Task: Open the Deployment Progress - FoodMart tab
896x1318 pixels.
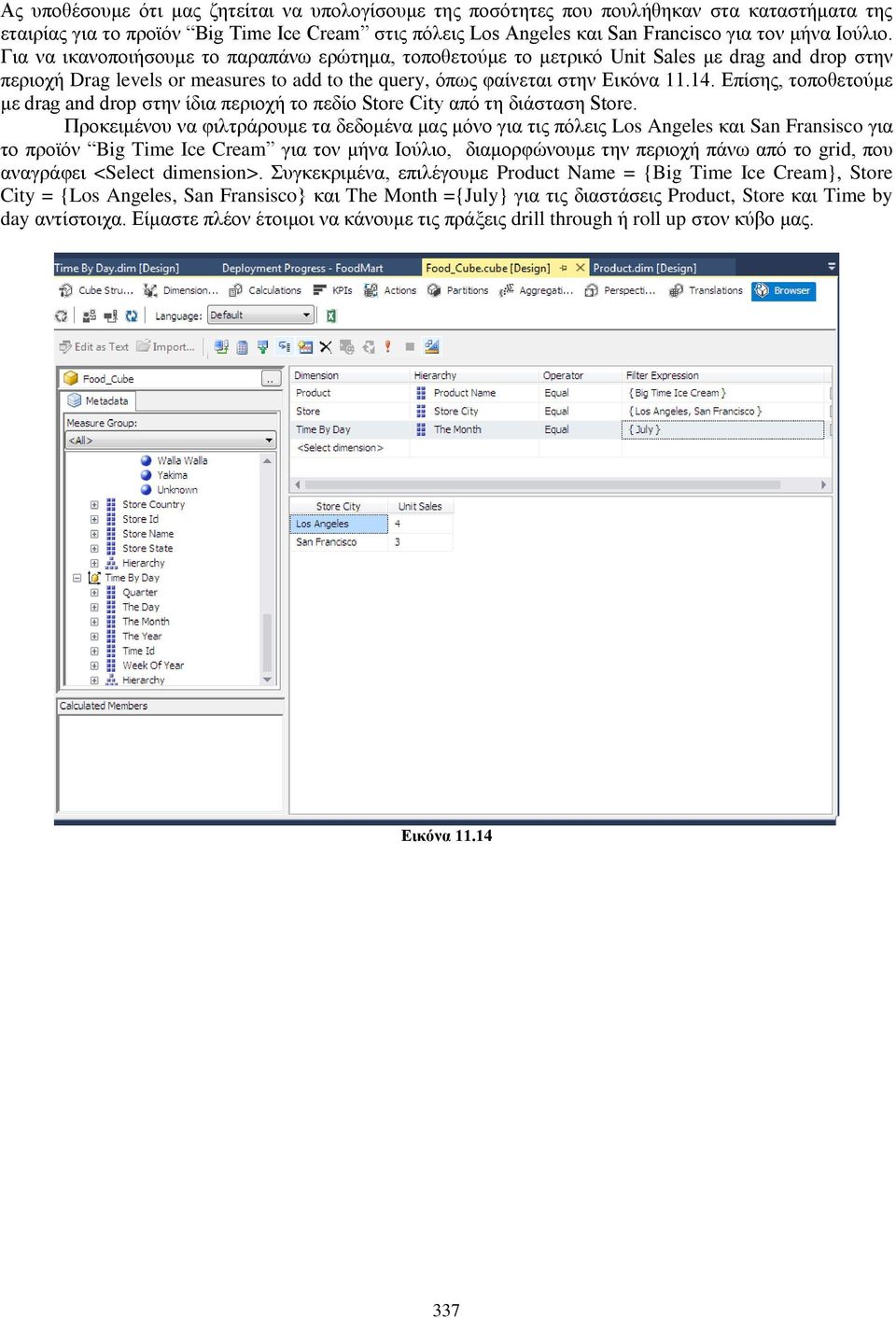Action: click(x=302, y=268)
